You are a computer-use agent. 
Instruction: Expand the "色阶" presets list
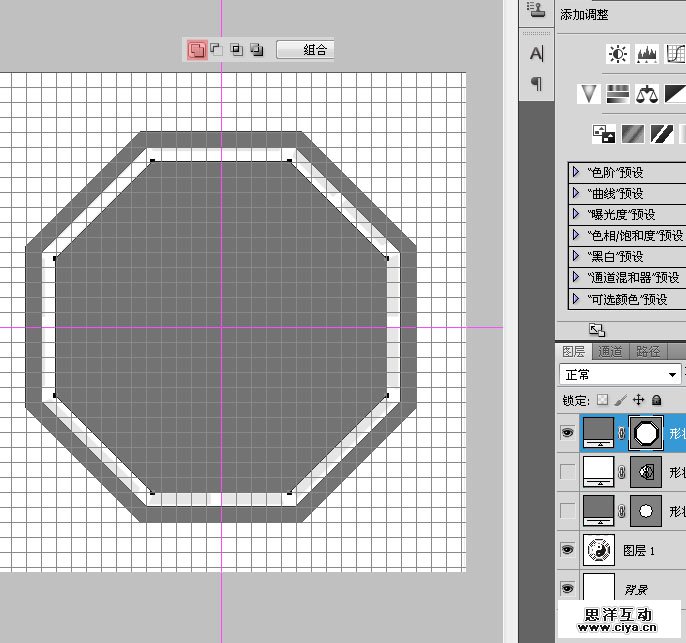576,172
